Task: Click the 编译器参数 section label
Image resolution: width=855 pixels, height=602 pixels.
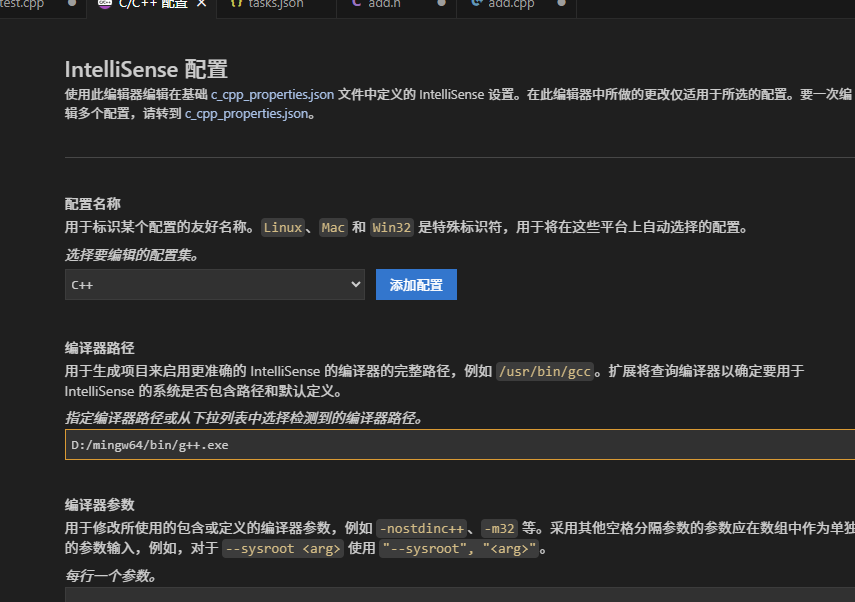Action: pos(100,505)
